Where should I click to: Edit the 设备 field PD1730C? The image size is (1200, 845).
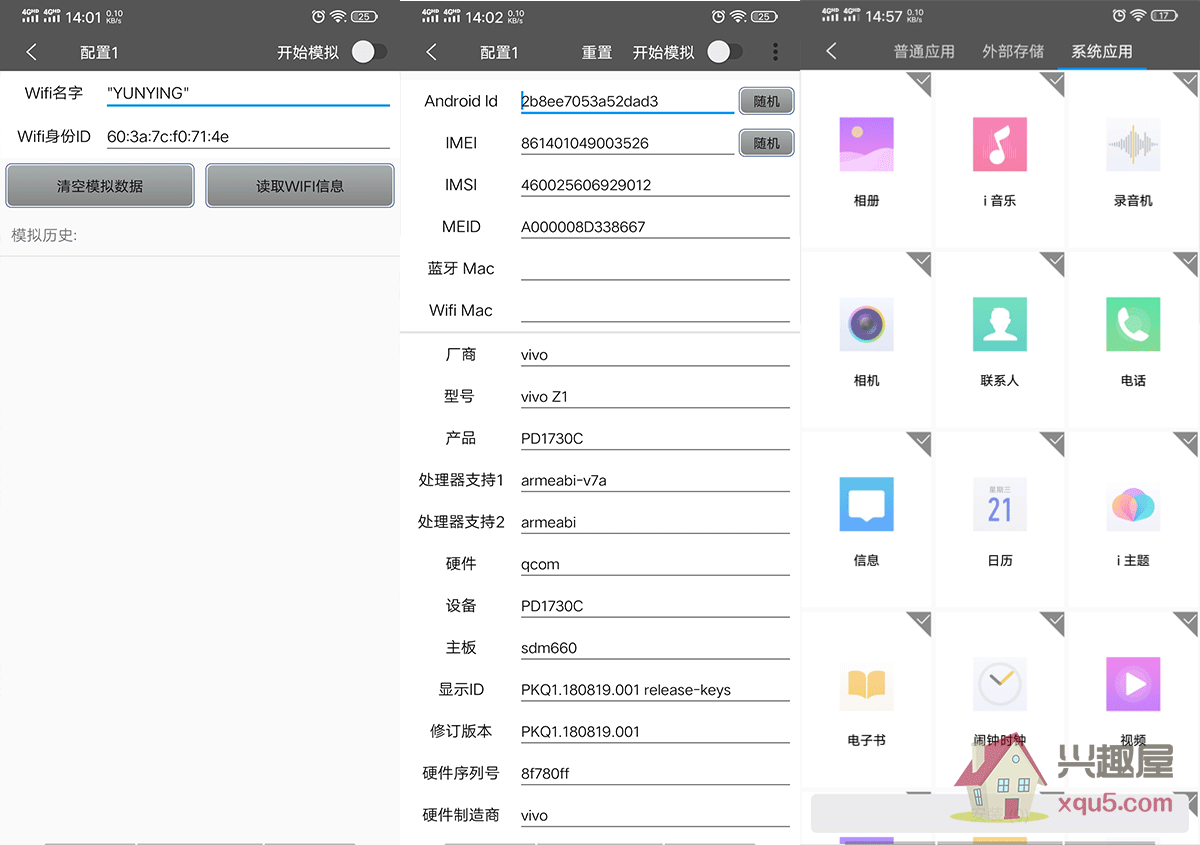[655, 606]
